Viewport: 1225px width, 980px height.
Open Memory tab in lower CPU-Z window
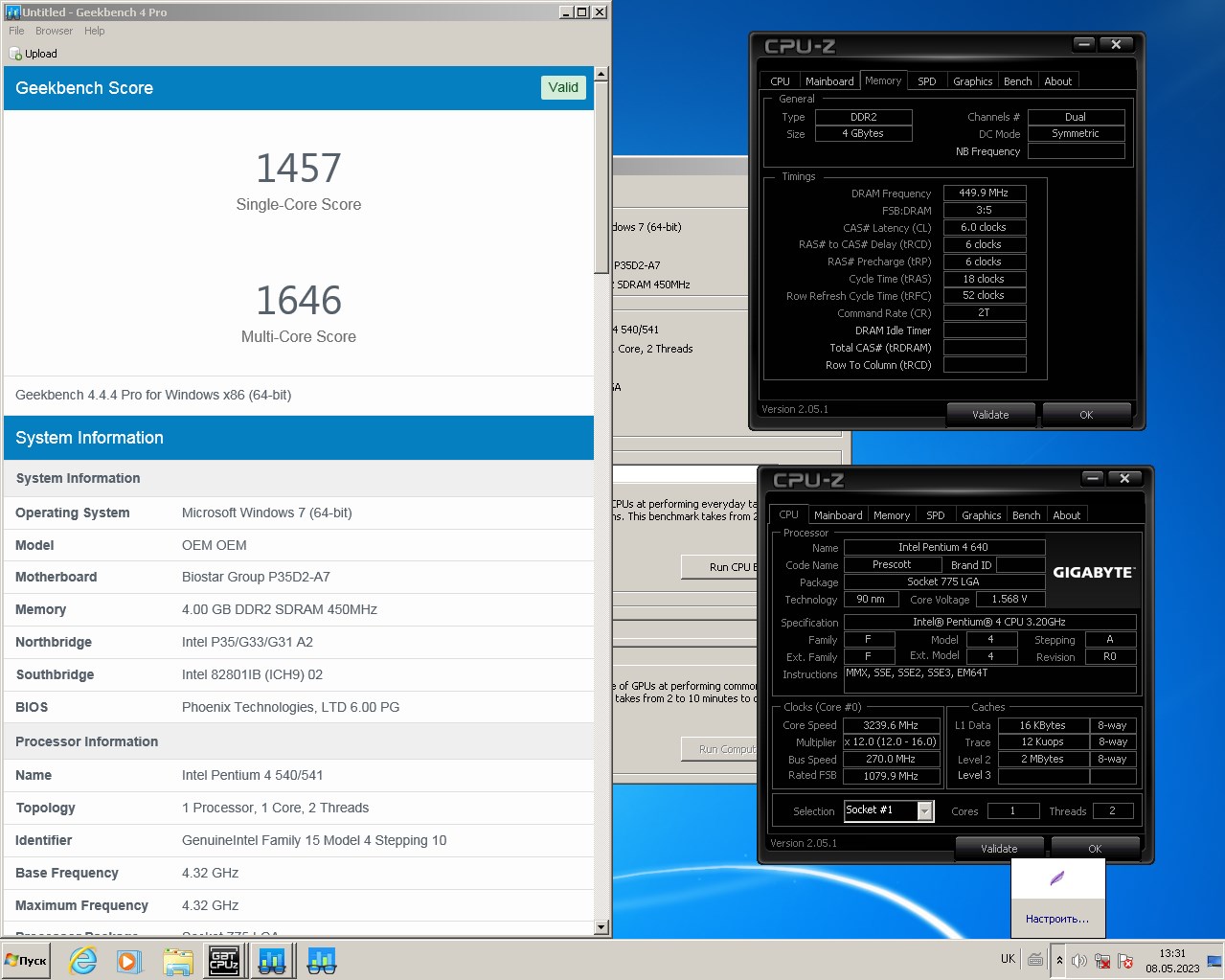892,515
